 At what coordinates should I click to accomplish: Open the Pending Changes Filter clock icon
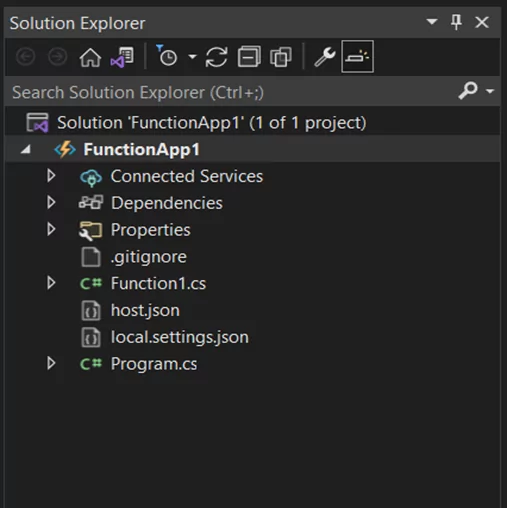(x=167, y=56)
